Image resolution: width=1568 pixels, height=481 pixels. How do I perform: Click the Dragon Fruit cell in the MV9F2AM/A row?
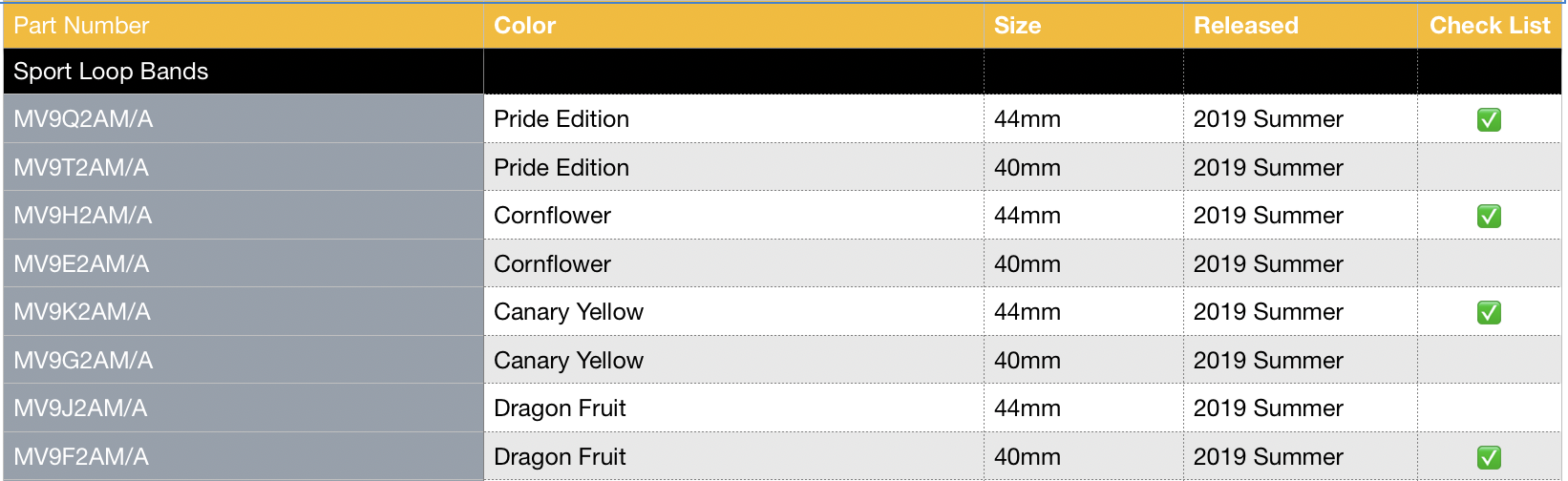coord(560,457)
